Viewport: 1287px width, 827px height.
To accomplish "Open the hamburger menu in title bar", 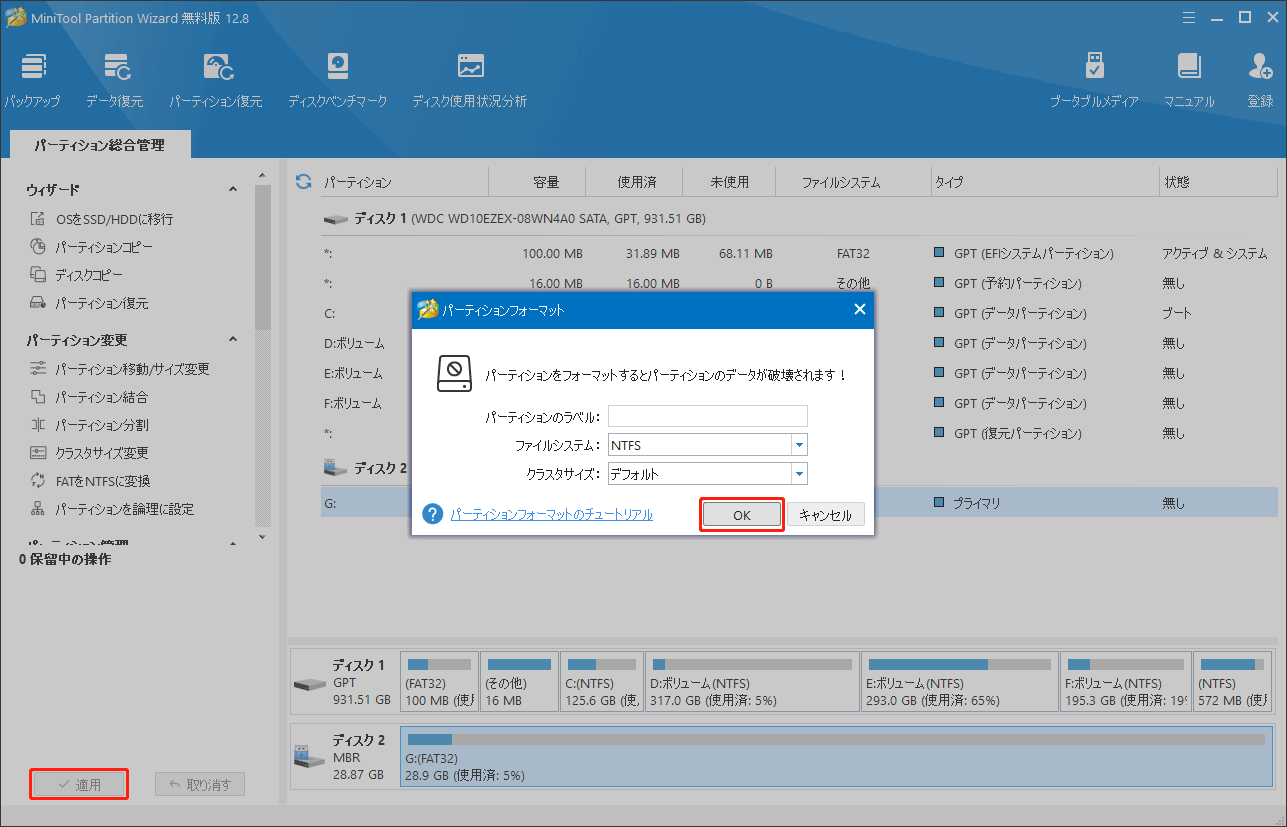I will [1188, 17].
